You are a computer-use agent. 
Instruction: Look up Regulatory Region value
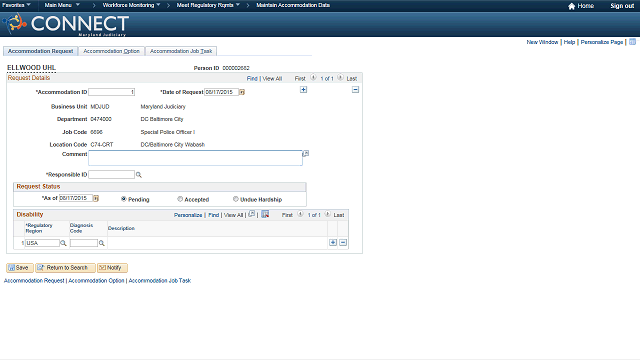pos(63,243)
